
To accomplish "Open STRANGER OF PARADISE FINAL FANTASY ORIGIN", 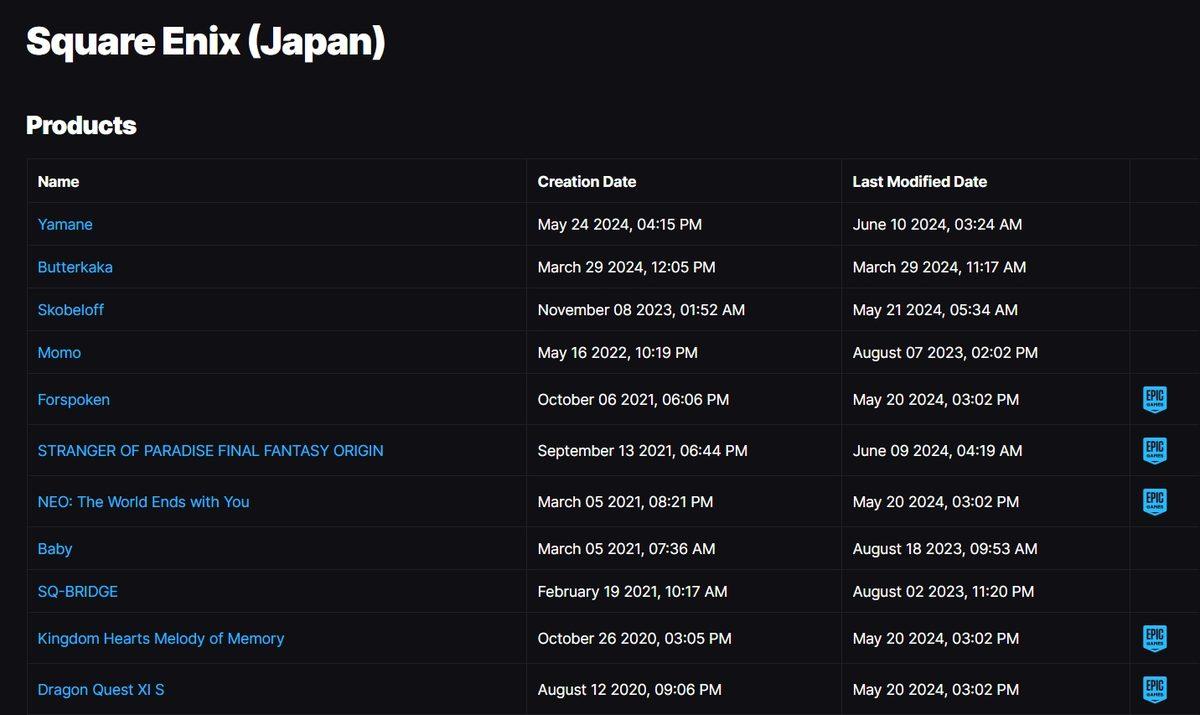I will tap(210, 451).
